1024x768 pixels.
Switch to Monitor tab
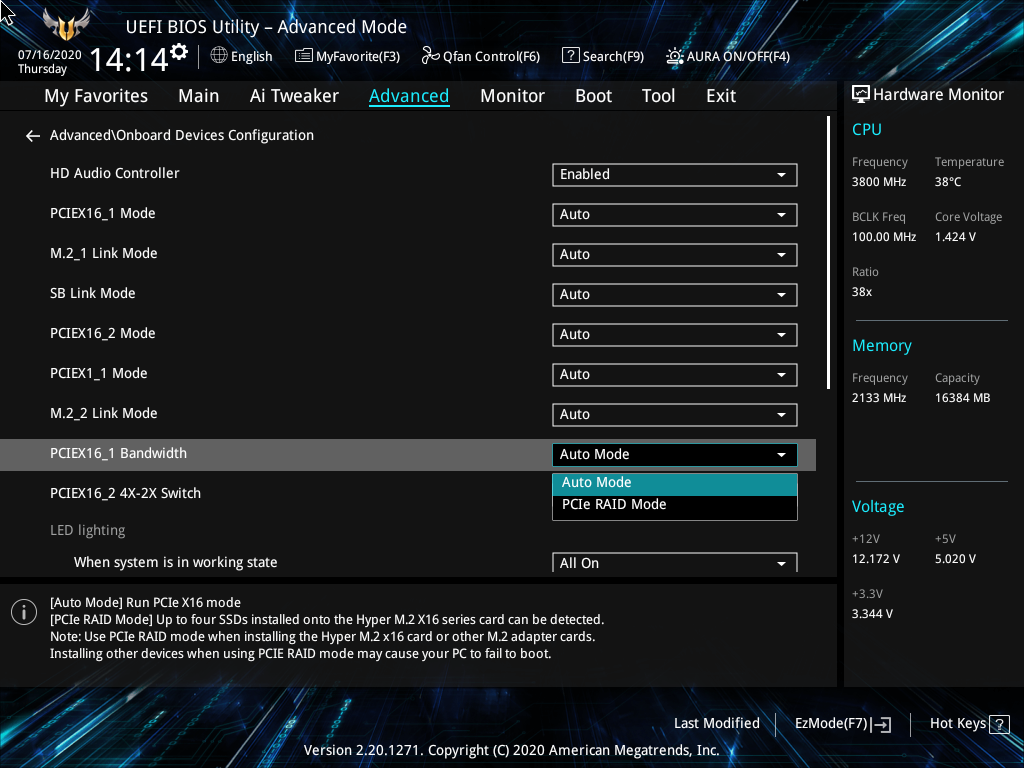(x=512, y=96)
